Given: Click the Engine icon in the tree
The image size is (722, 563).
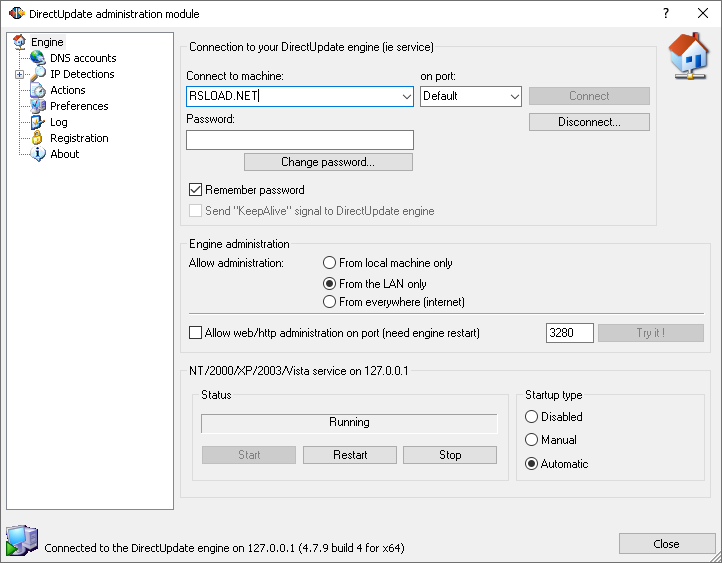Looking at the screenshot, I should tap(19, 42).
